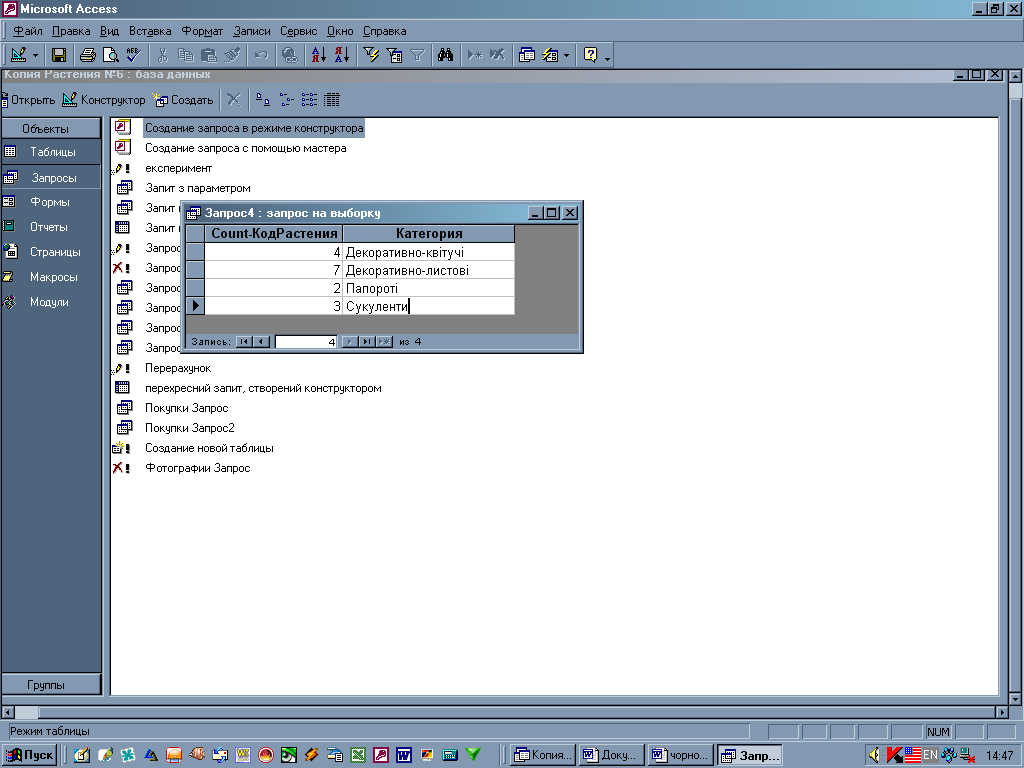Click the Filter by Selection icon
1024x768 pixels.
click(x=371, y=55)
